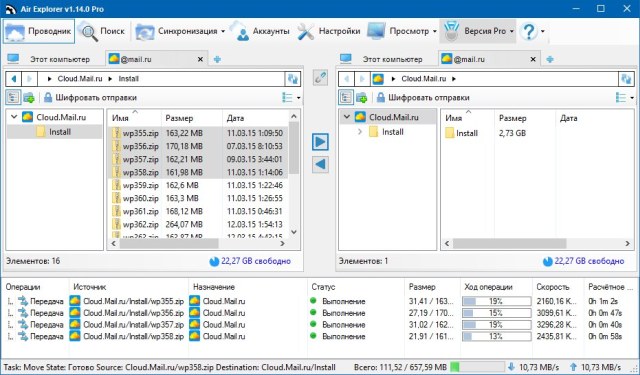Click the left-pointing transfer arrow button
640x375 pixels.
pyautogui.click(x=320, y=164)
